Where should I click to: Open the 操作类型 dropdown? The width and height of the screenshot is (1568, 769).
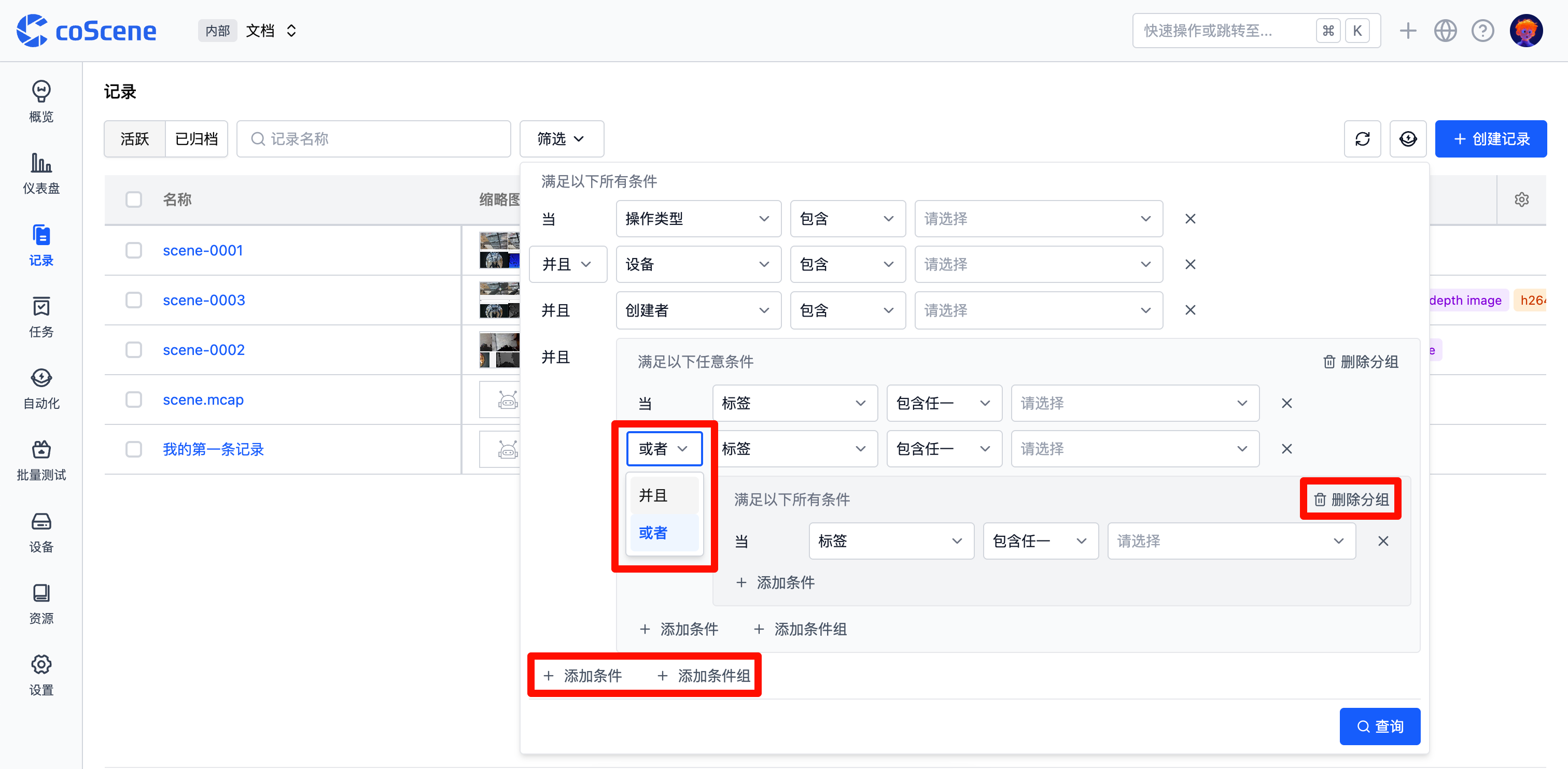pyautogui.click(x=697, y=218)
